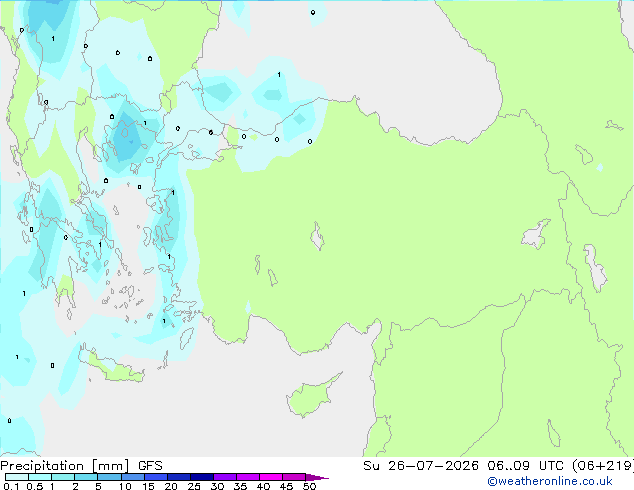Screen dimensions: 634x490
Task: Click the 0.1–0.5 mm legend swatch
Action: [17, 477]
